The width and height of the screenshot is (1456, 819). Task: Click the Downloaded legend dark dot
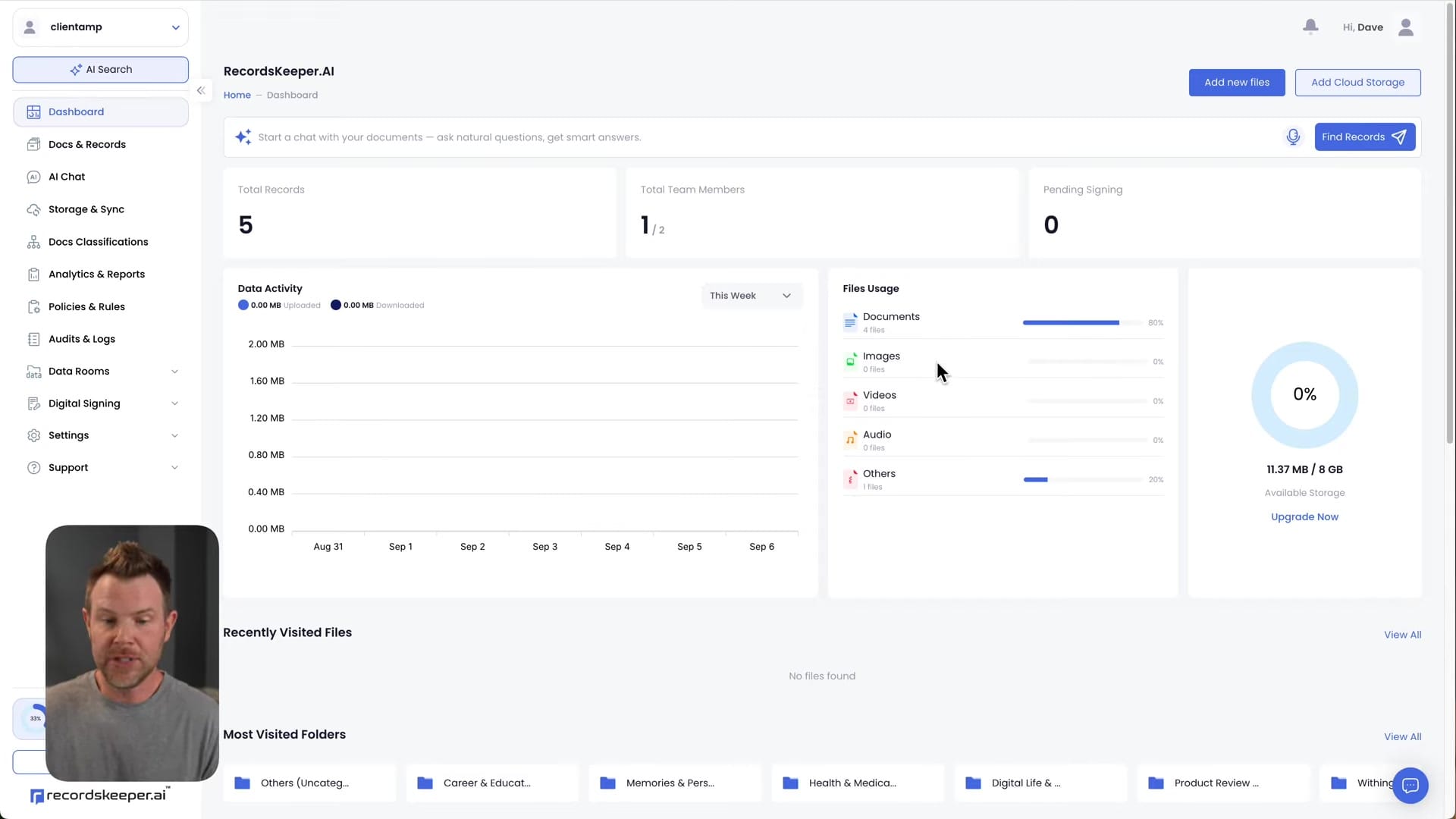(x=335, y=305)
